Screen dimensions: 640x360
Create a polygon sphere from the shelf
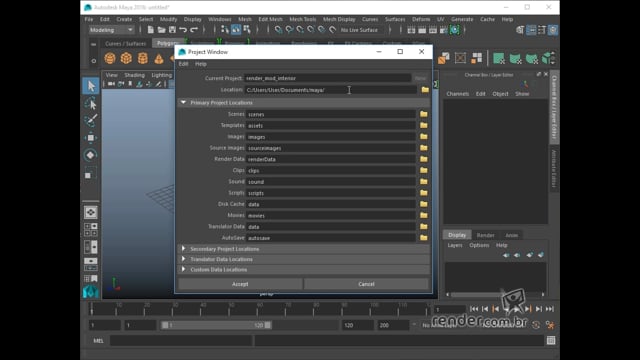[110, 58]
